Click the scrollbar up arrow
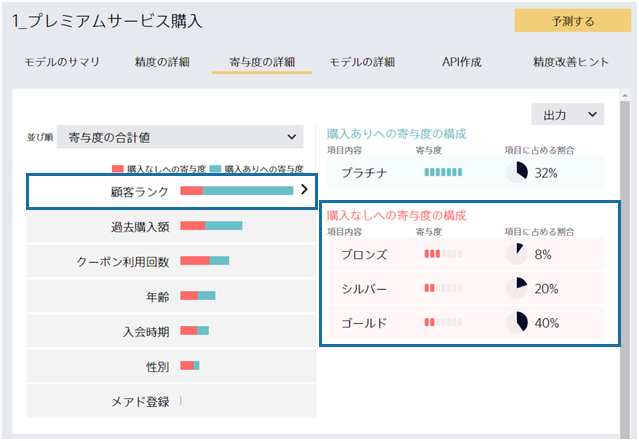Screen dimensions: 639x441 [x=625, y=95]
